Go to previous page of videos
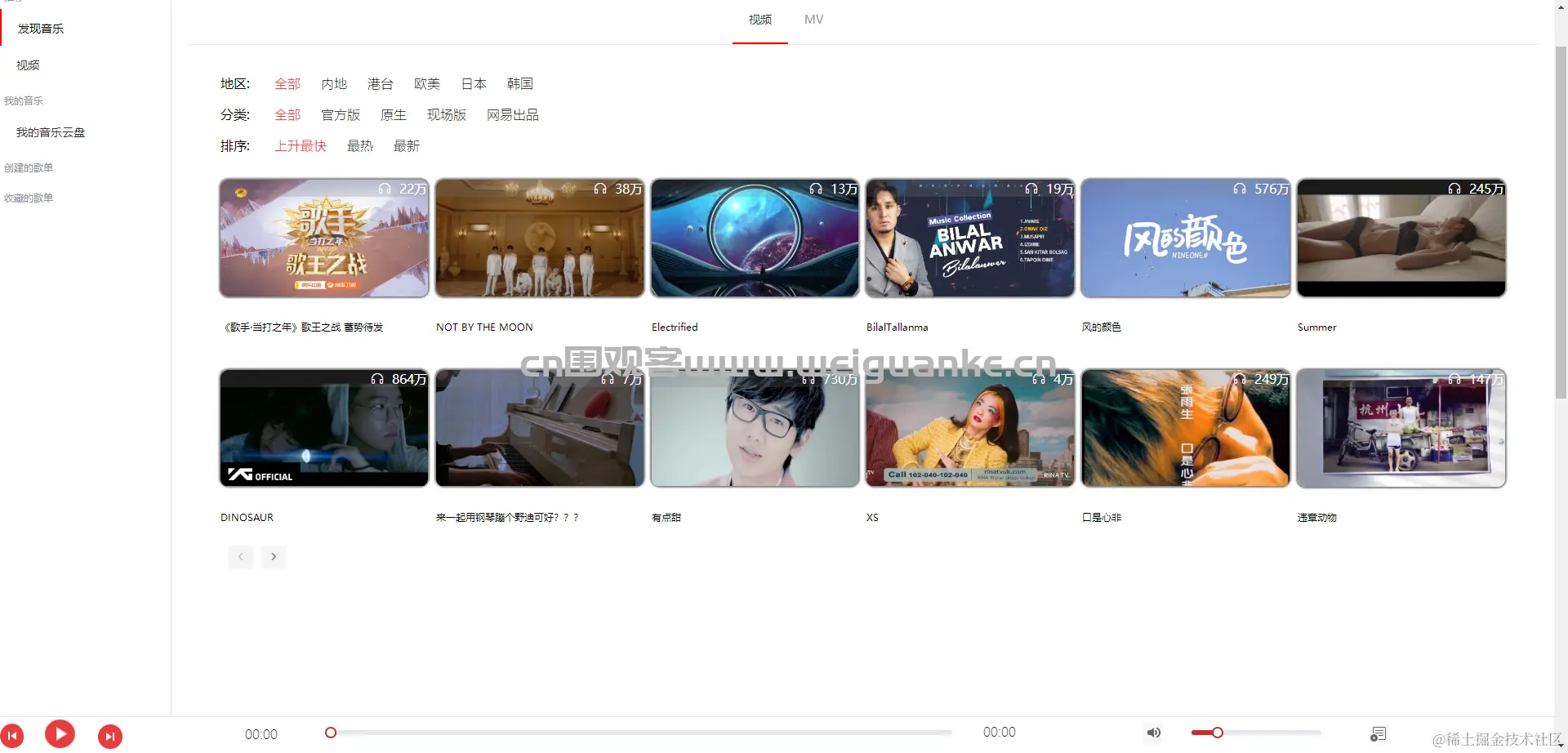 240,557
